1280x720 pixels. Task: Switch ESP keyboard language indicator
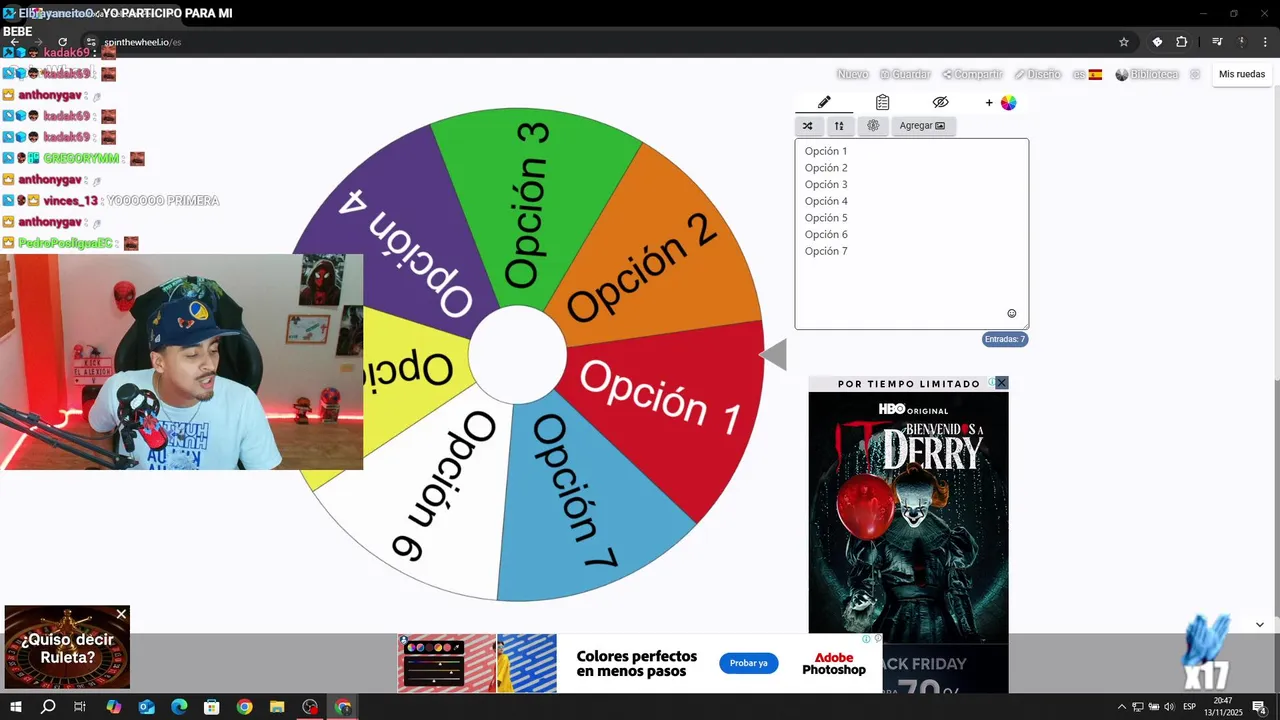click(1190, 707)
